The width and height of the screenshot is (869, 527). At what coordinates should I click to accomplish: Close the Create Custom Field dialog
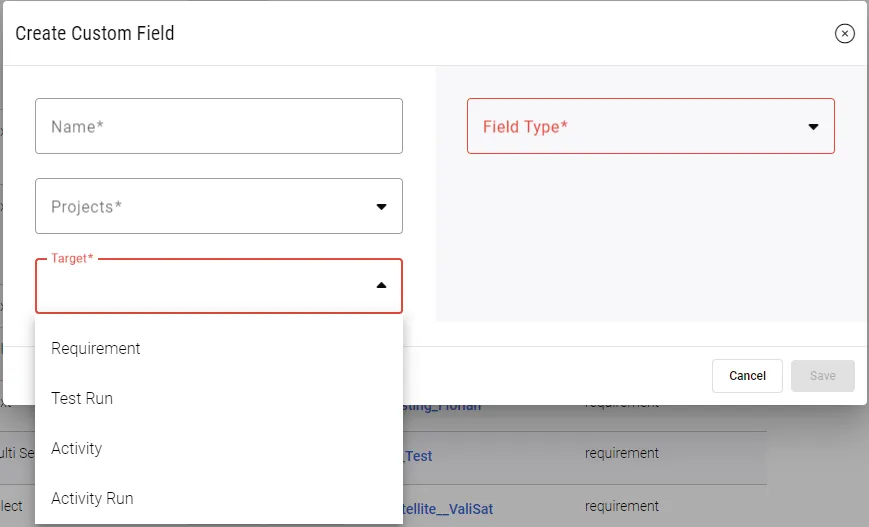click(844, 34)
